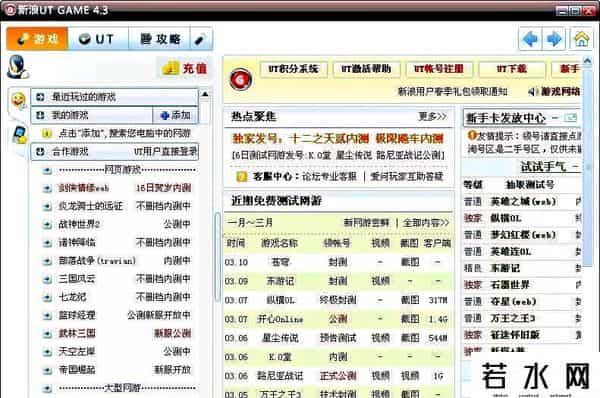Open 梦幻红楼(web) in test list
The image size is (600, 398).
coord(523,235)
